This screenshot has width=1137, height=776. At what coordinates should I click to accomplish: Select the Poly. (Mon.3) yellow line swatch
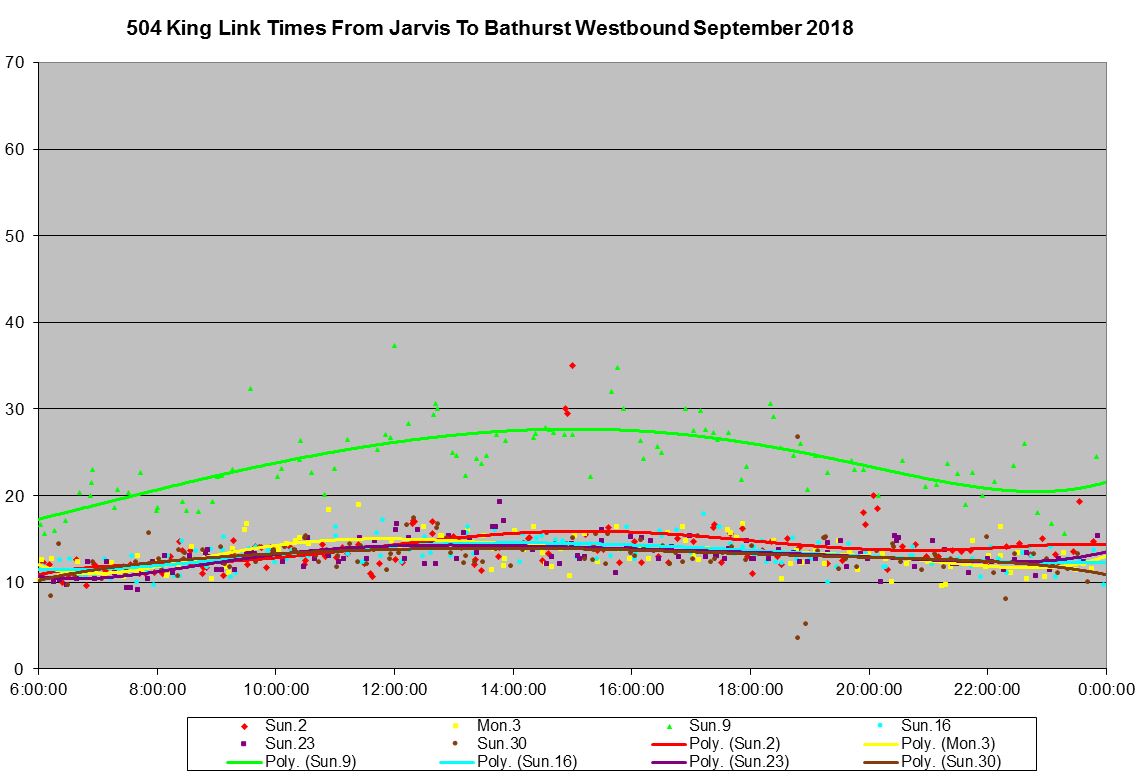click(881, 743)
